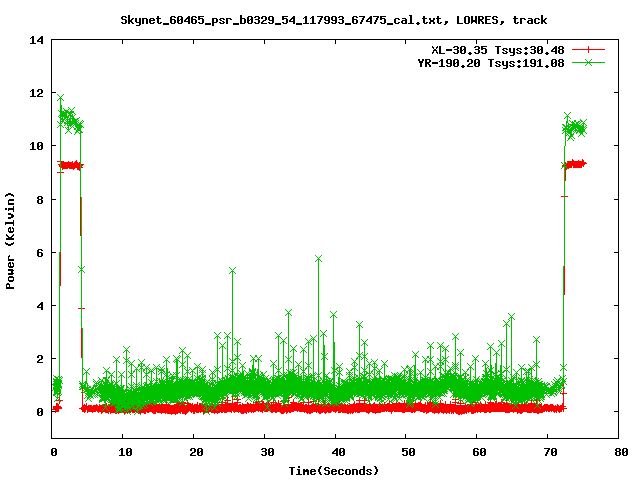This screenshot has height=480, width=640.
Task: Click the green spike peak near 25 seconds
Action: coord(233,271)
